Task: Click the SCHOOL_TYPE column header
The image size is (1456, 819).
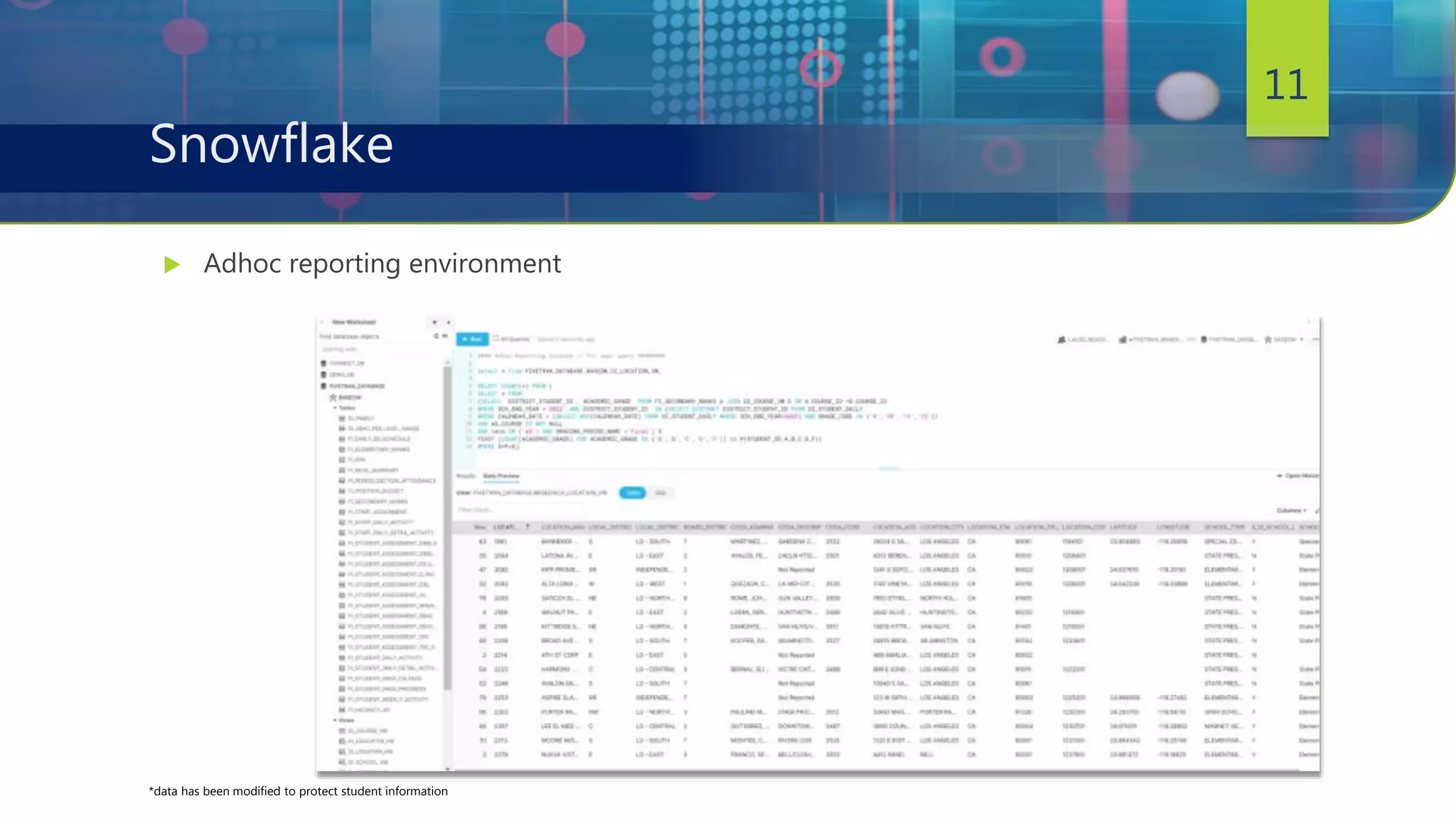Action: click(1224, 527)
